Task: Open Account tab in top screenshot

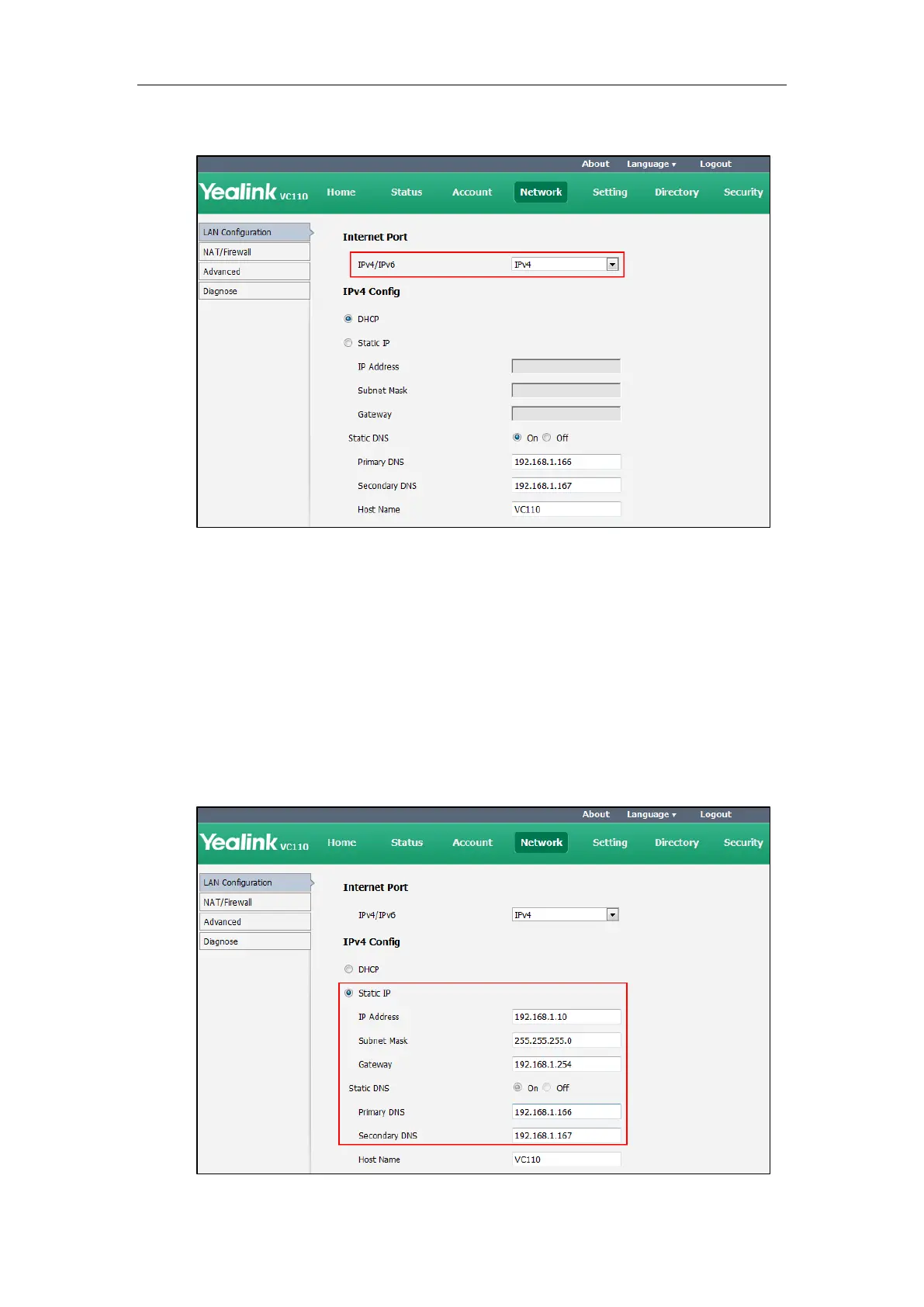Action: (472, 192)
